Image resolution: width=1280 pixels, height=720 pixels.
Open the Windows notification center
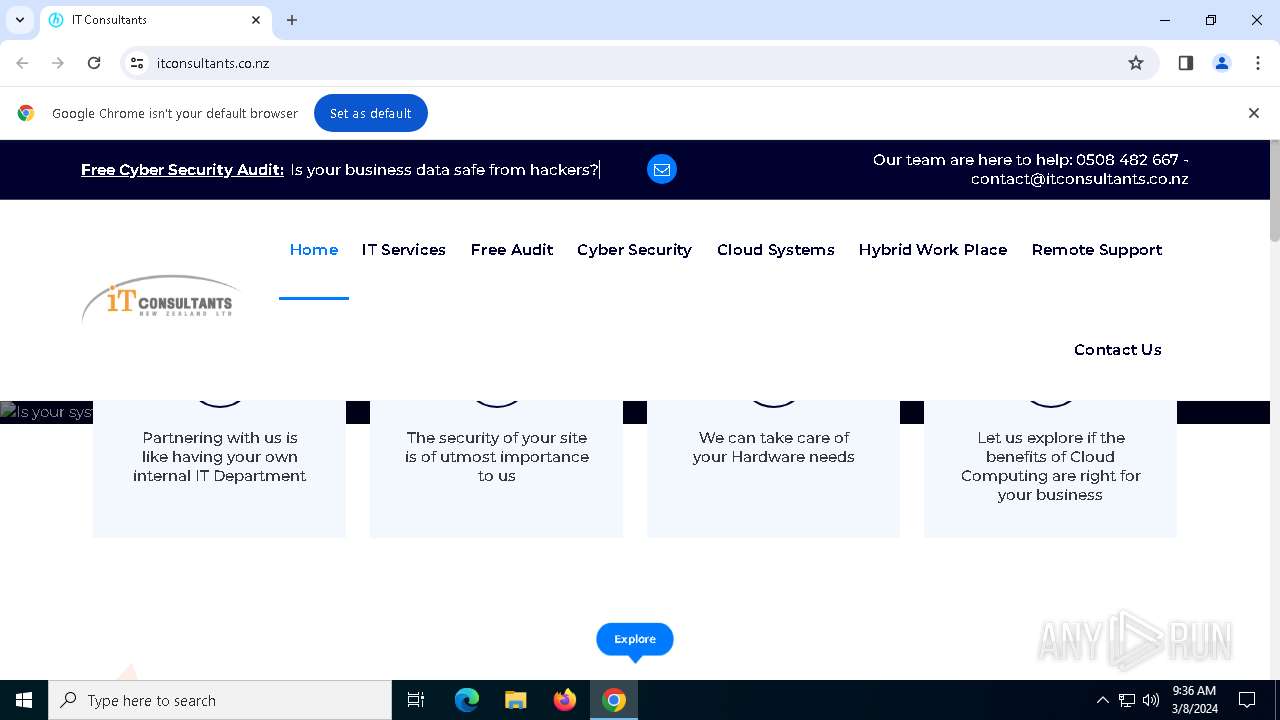pyautogui.click(x=1247, y=700)
